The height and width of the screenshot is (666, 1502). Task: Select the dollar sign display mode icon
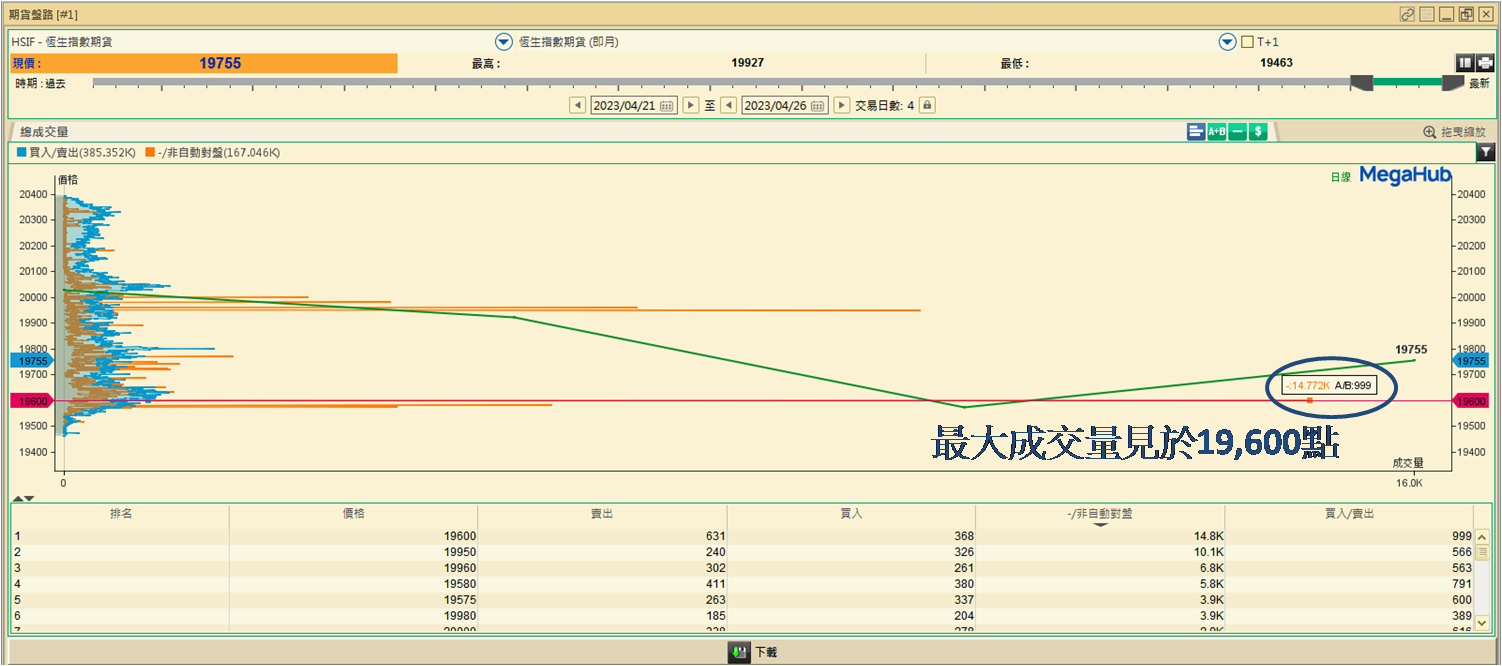tap(1258, 132)
